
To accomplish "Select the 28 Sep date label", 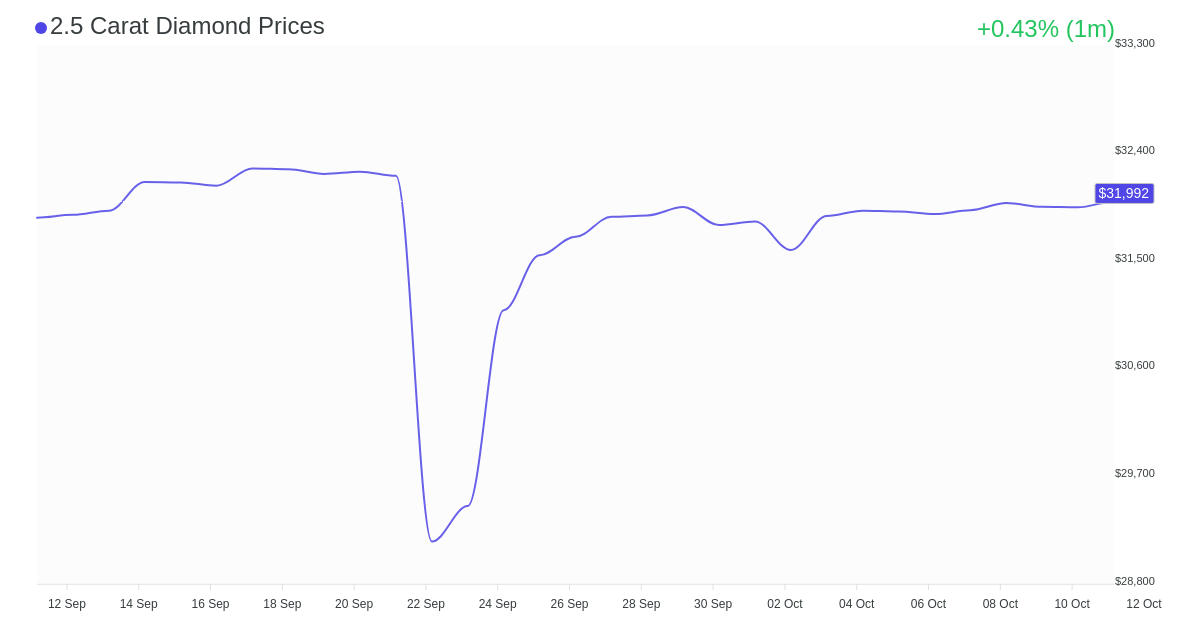I will click(641, 604).
